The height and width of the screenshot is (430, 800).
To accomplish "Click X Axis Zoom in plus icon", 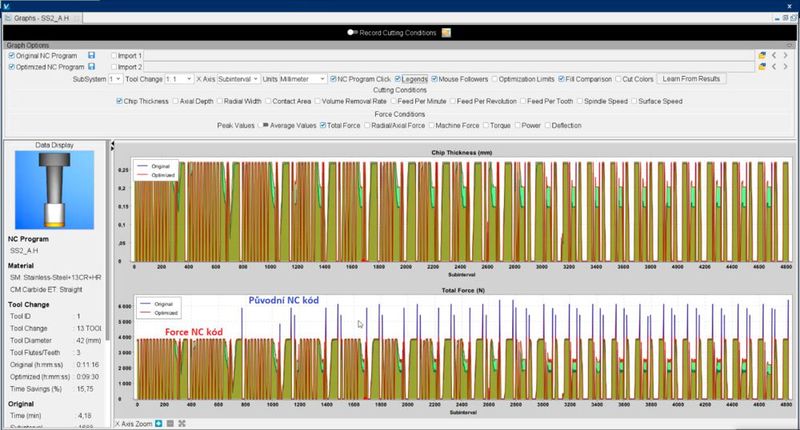I will point(158,424).
